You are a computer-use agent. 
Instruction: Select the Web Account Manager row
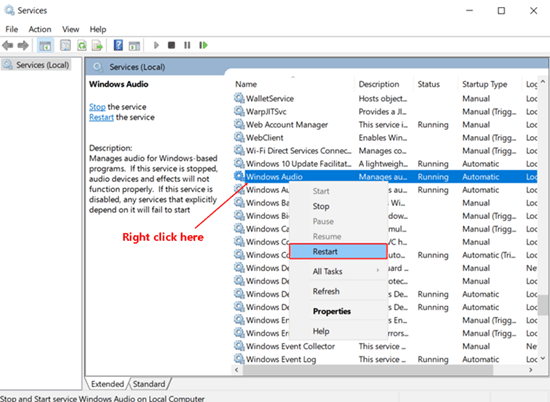tap(385, 125)
